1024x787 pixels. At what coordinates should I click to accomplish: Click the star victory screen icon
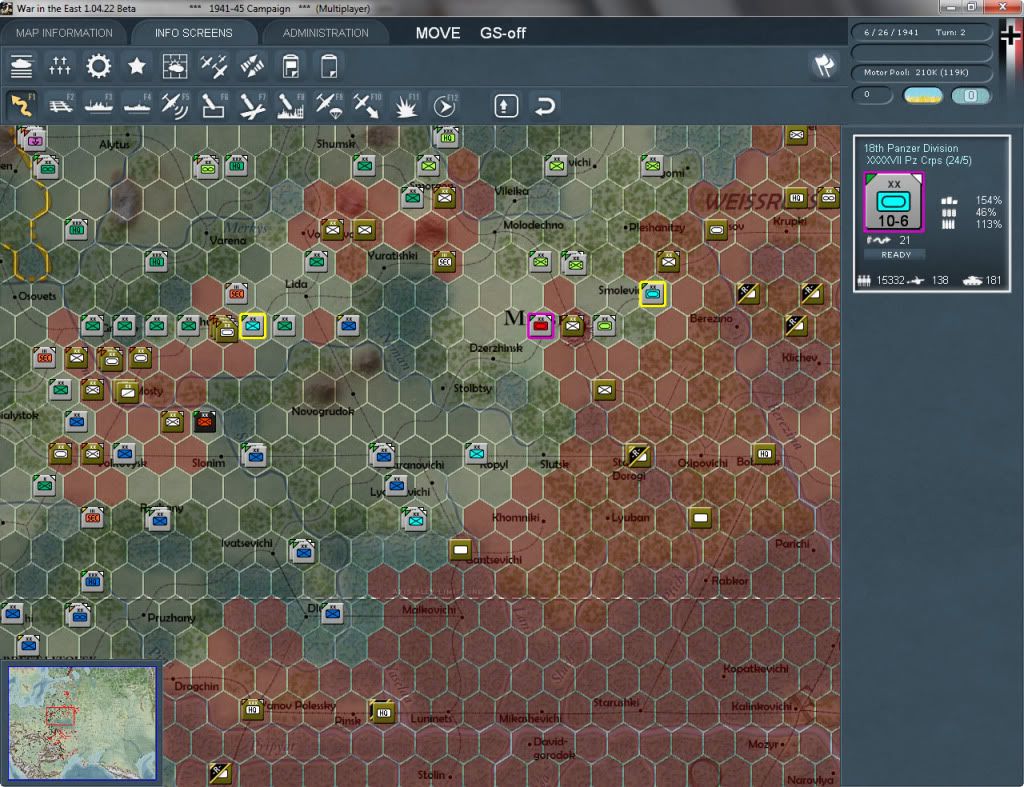[x=136, y=66]
